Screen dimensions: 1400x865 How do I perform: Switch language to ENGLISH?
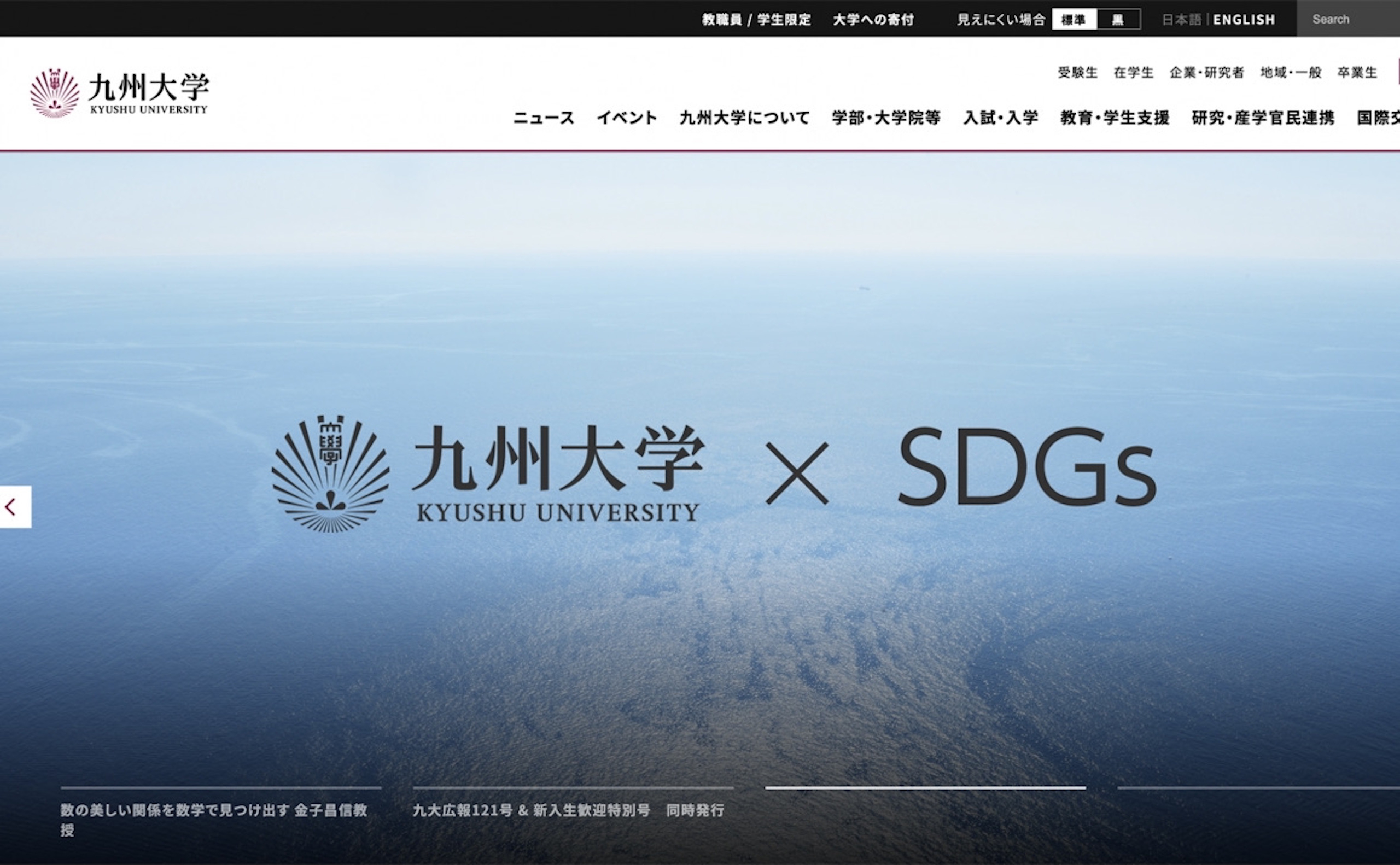pos(1244,20)
